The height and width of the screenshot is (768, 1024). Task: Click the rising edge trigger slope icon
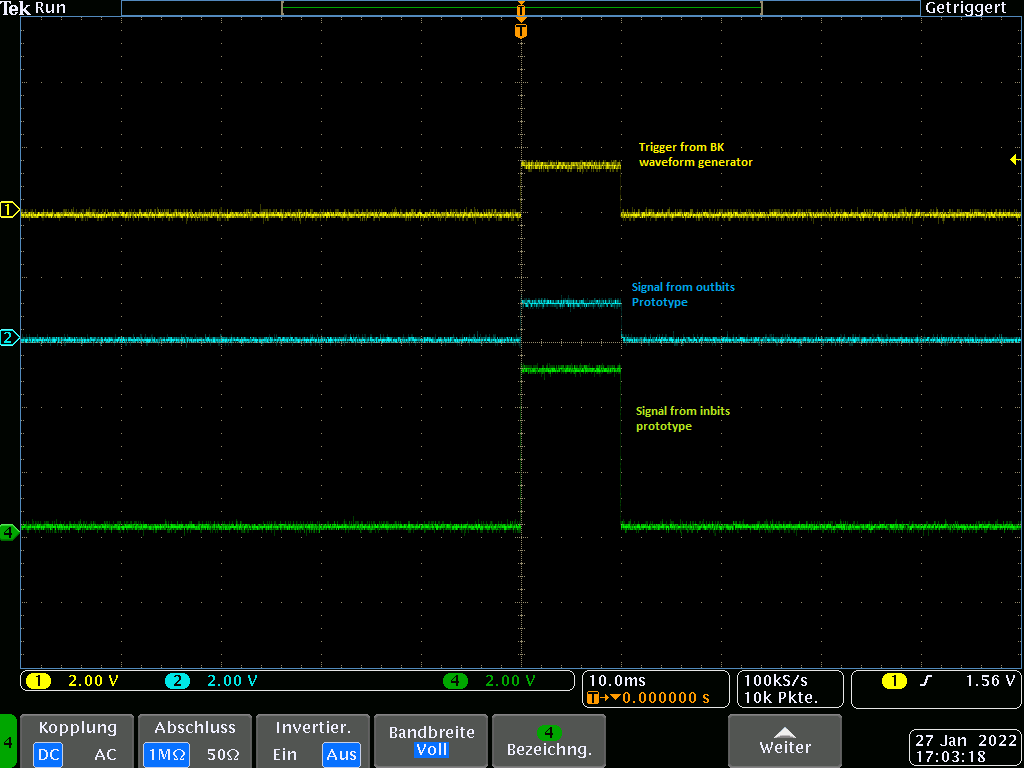[926, 681]
